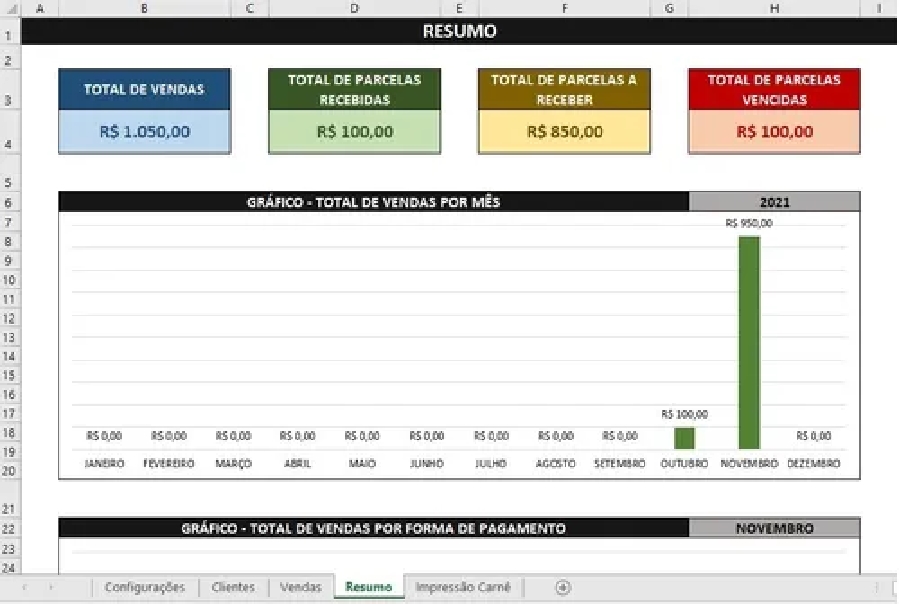Click the Total de Parcelas a Receber value
The width and height of the screenshot is (899, 604).
[564, 131]
